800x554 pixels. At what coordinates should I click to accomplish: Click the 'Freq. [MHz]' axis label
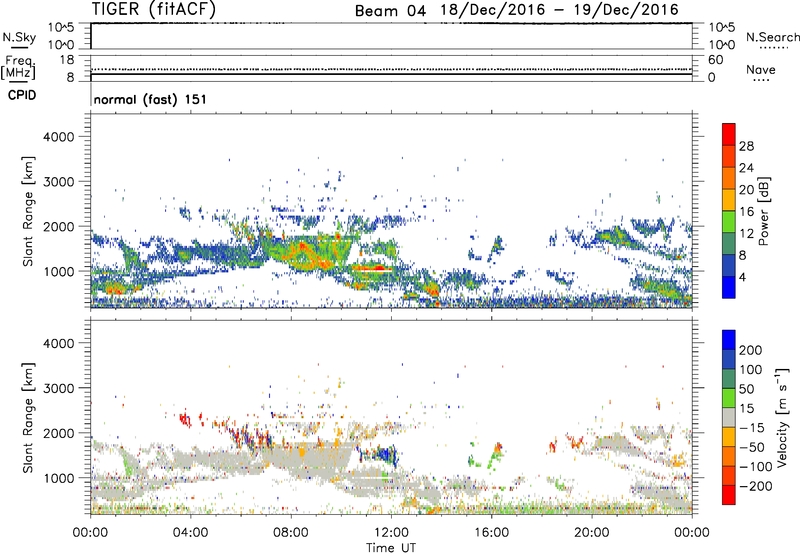[x=18, y=68]
